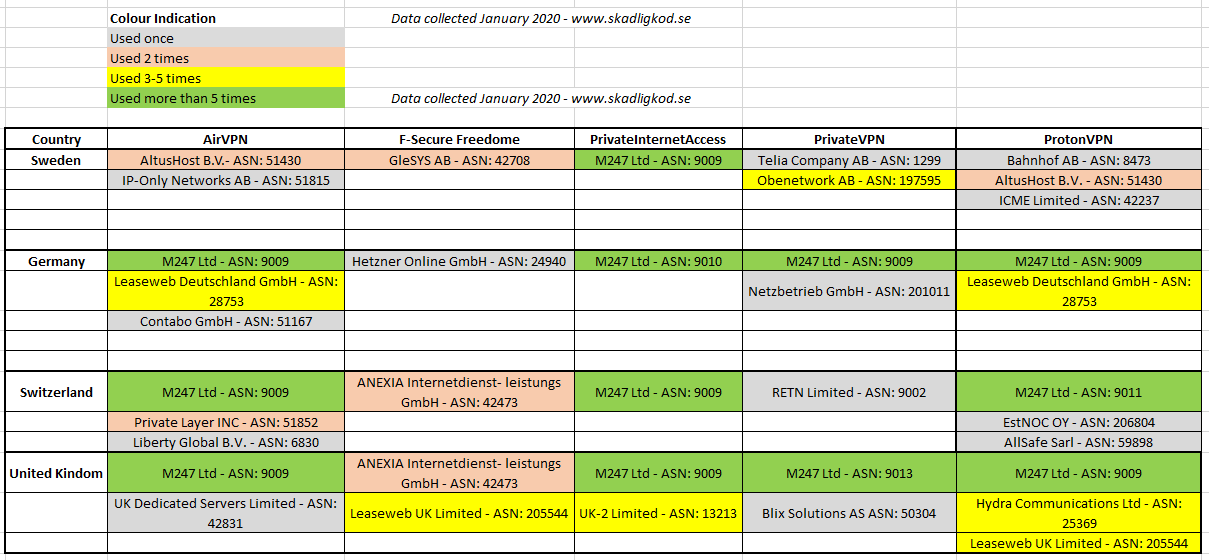Image resolution: width=1209 pixels, height=560 pixels.
Task: Select 'IP-Only Networks AB - ASN: 51815'
Action: pos(226,180)
